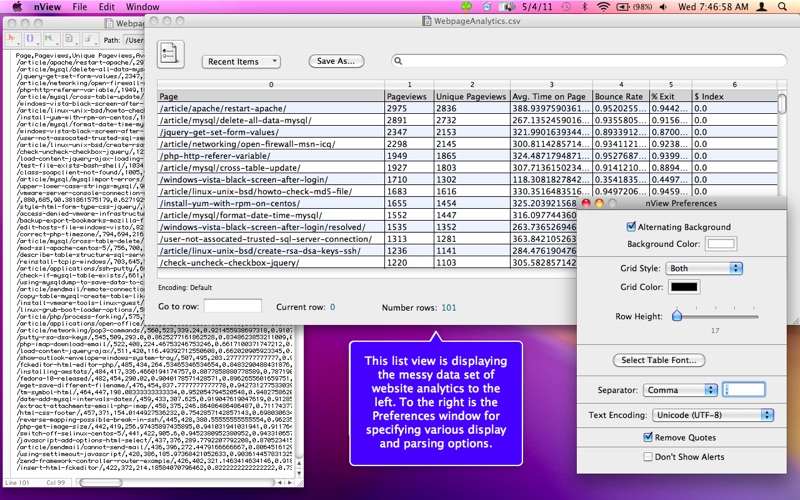
Task: Click the padlock icon in editor toolbar
Action: [89, 39]
